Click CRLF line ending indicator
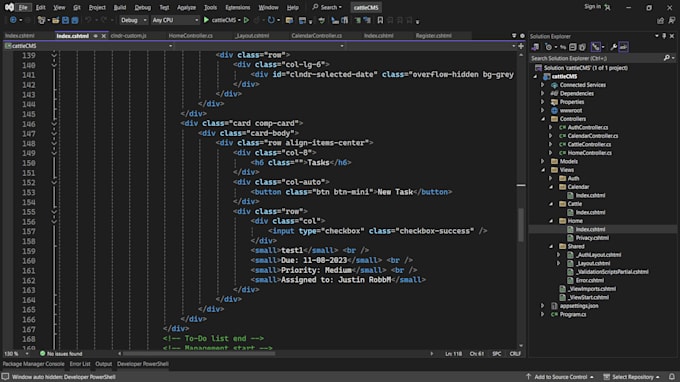The height and width of the screenshot is (382, 680). (x=515, y=354)
